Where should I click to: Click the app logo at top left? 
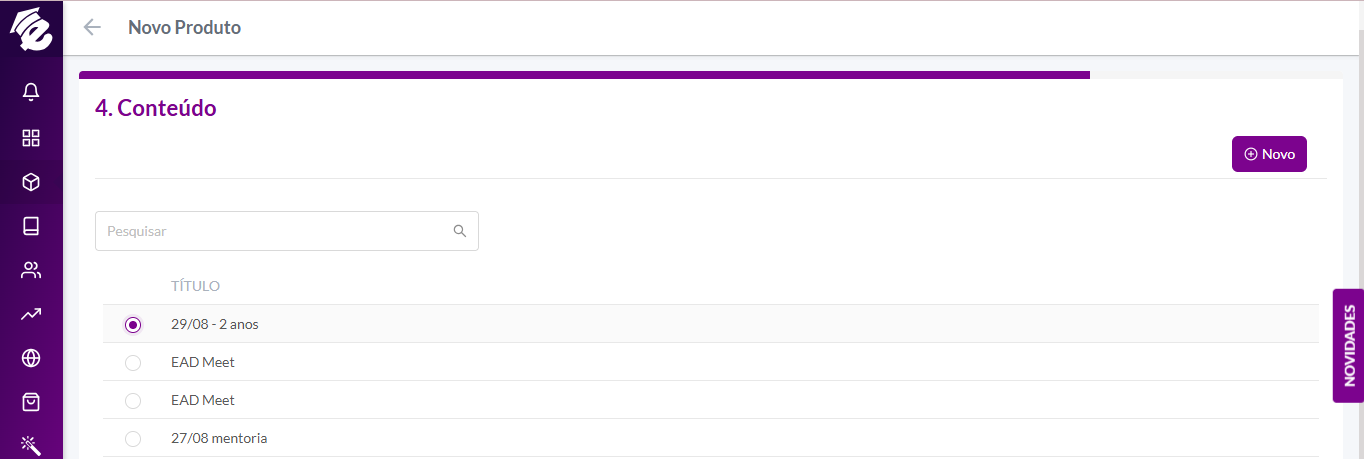click(x=31, y=28)
